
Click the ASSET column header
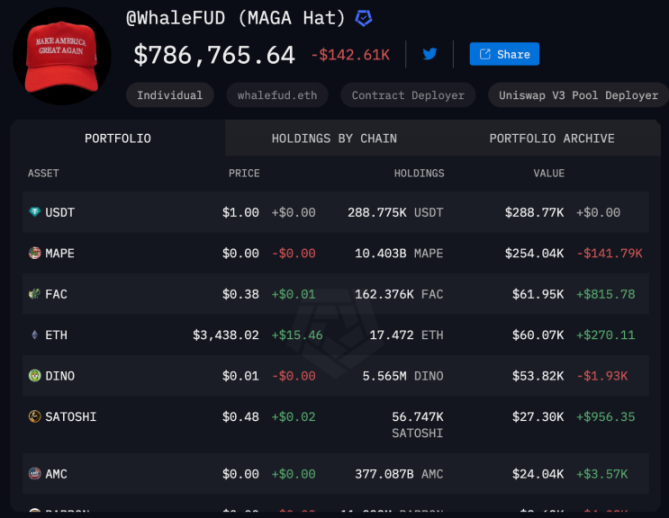(x=44, y=173)
